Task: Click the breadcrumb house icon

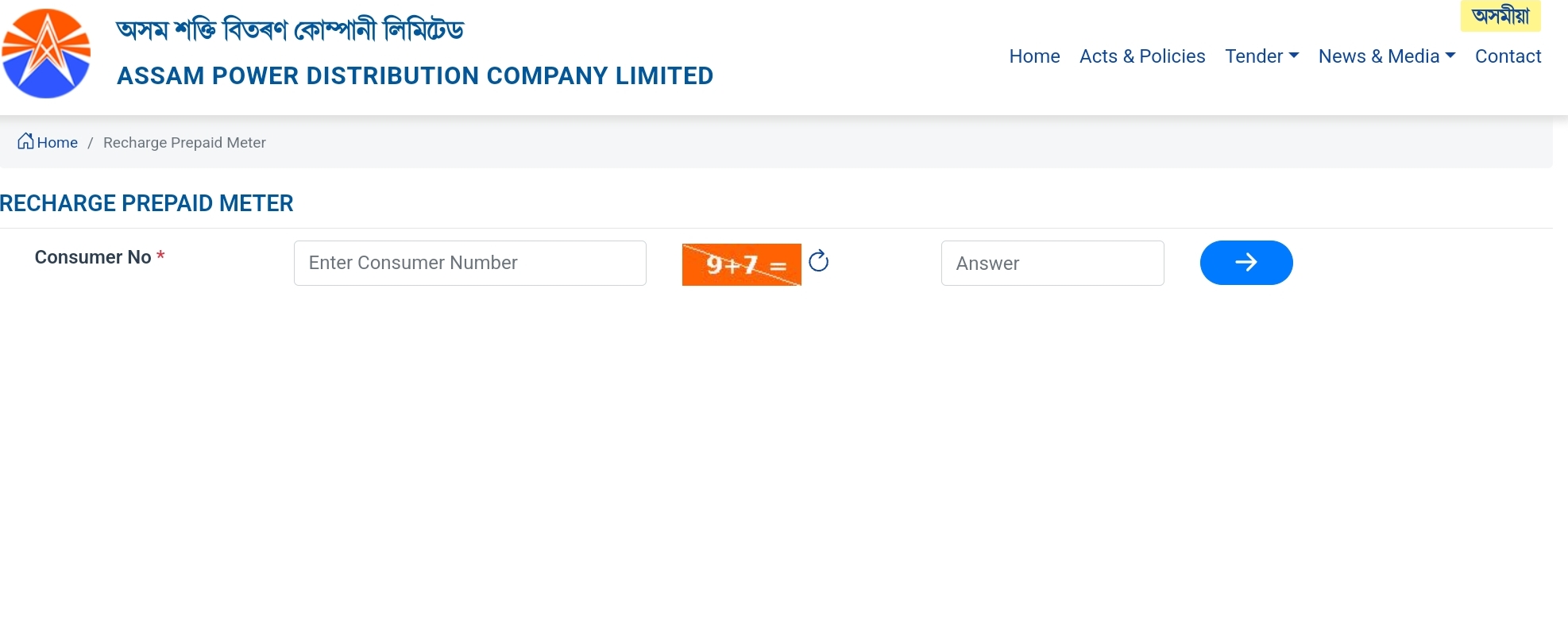Action: click(25, 141)
